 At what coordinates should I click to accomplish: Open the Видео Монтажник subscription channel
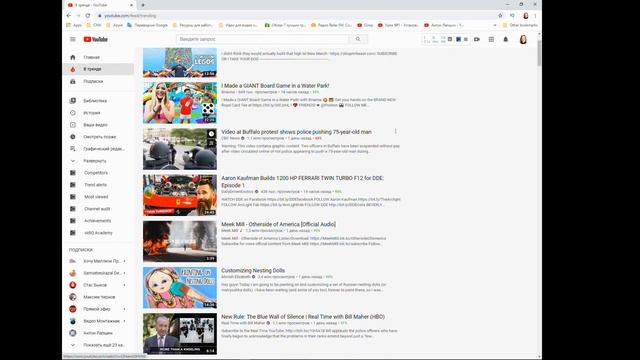click(98, 321)
